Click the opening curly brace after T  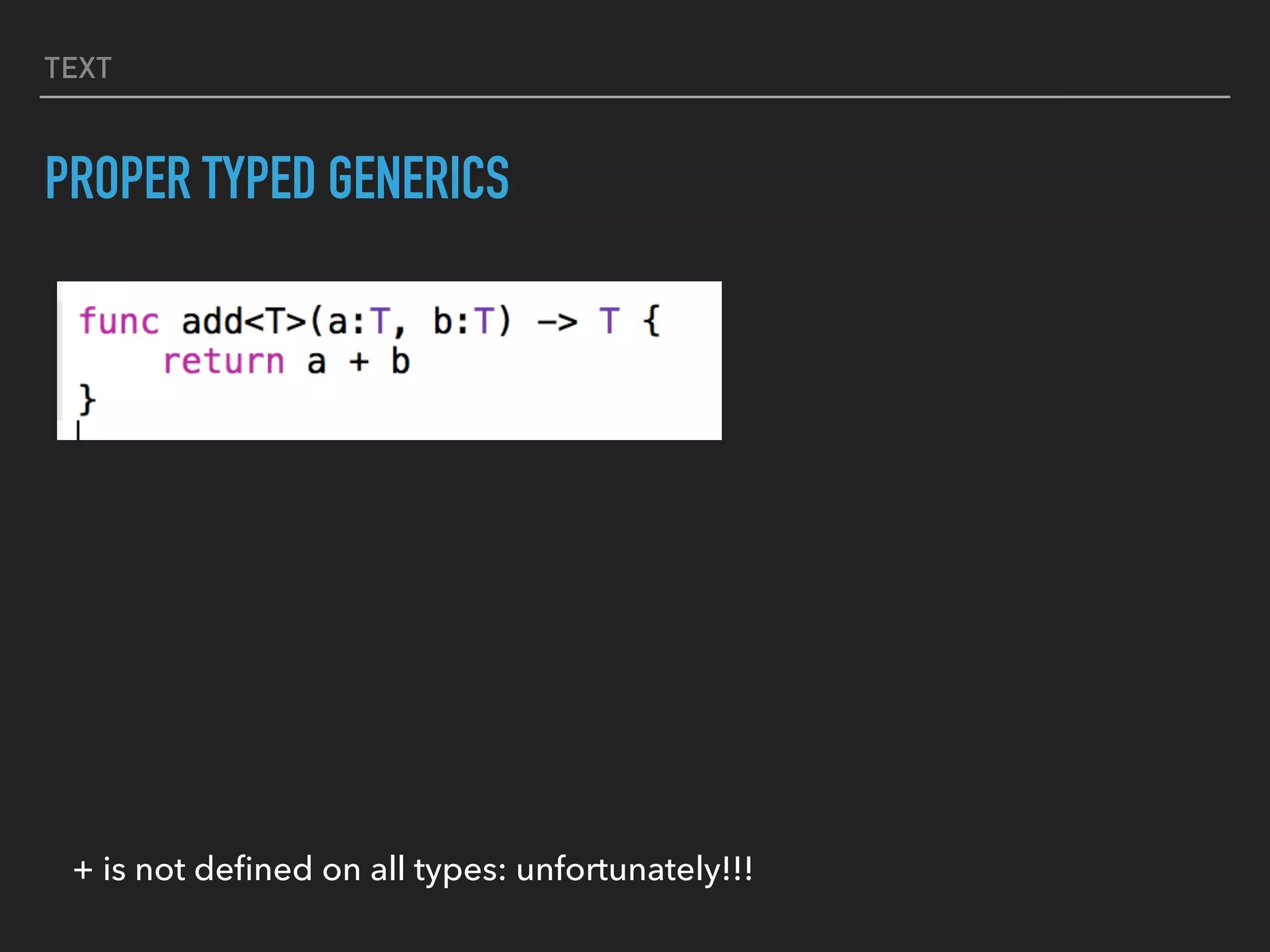pos(651,321)
